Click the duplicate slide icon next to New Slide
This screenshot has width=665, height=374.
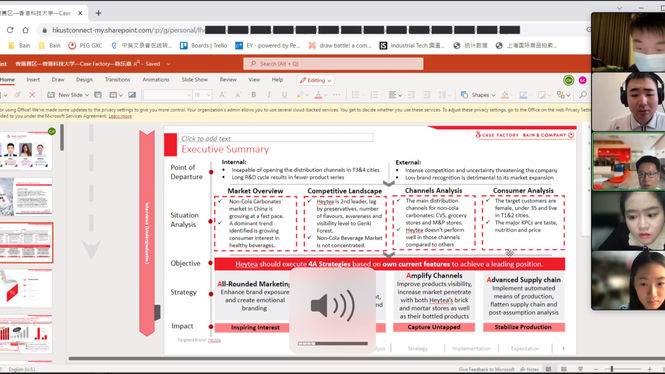pyautogui.click(x=98, y=95)
